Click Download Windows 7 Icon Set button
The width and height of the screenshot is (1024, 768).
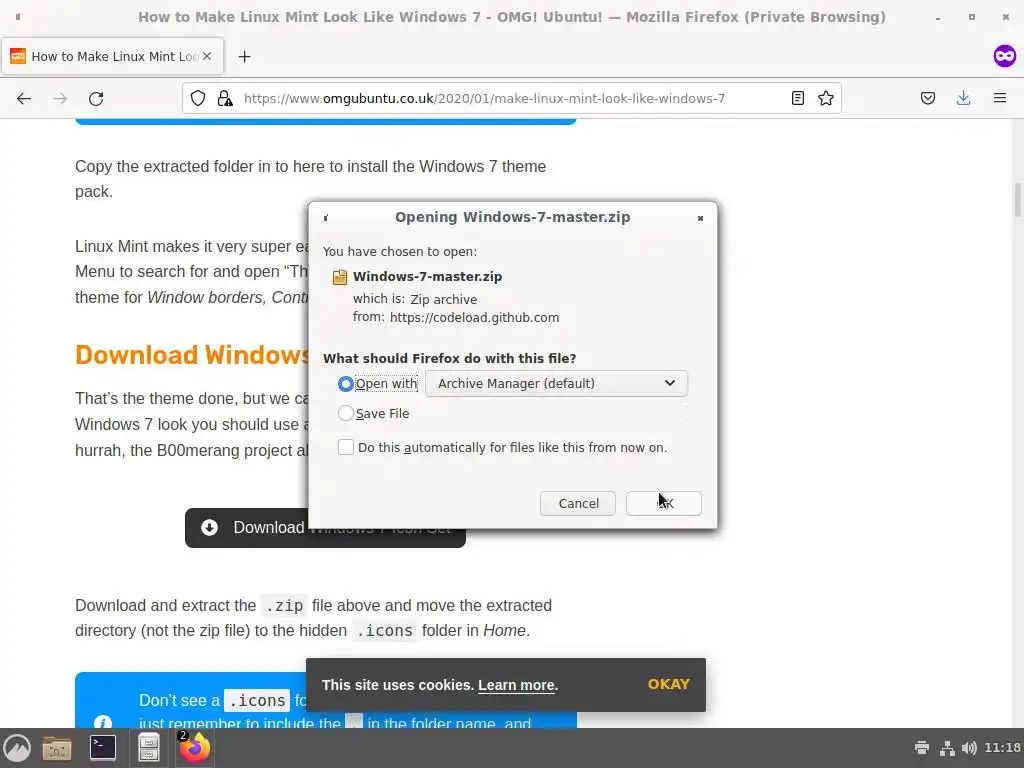(325, 528)
